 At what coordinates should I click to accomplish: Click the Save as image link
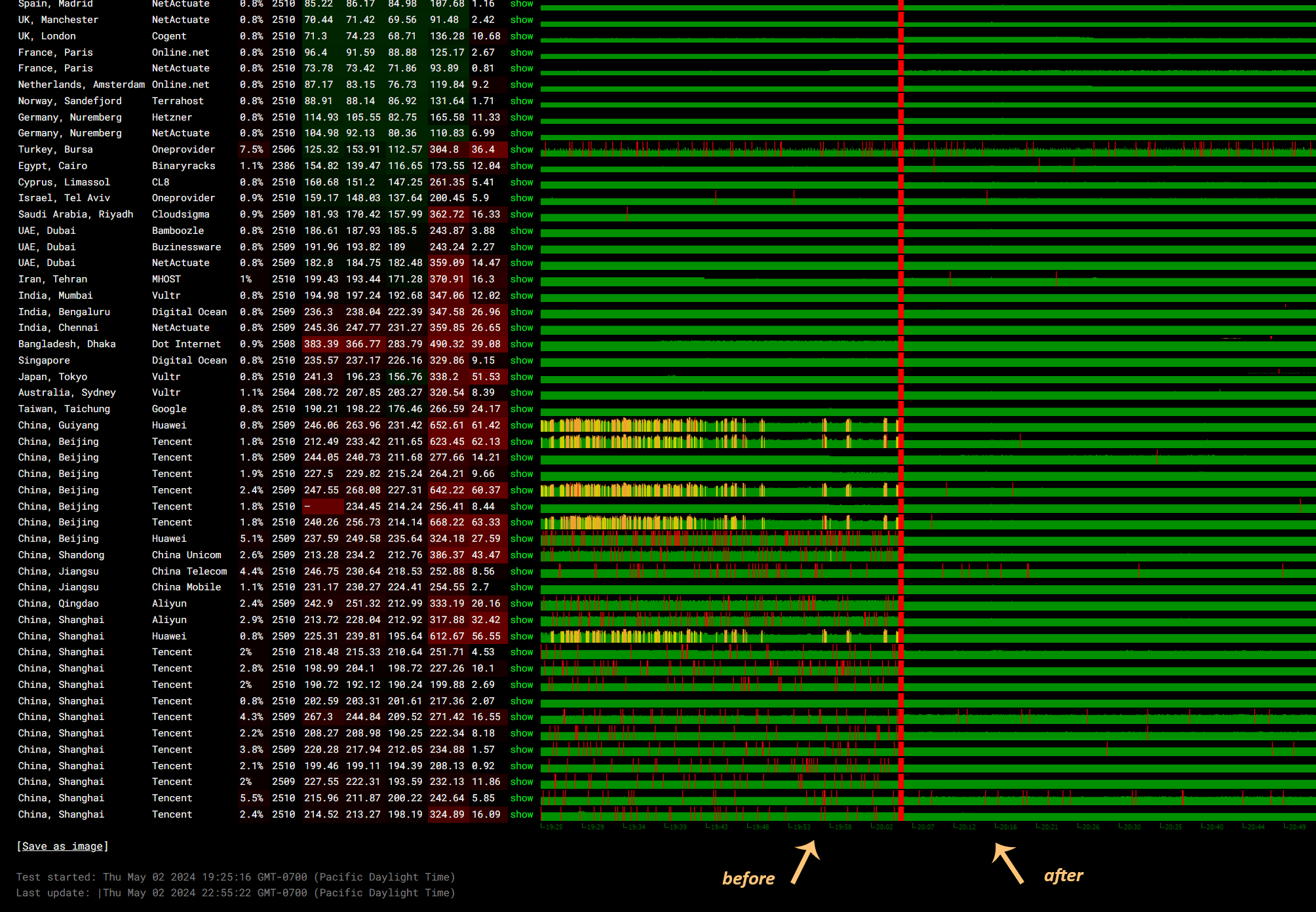[x=62, y=846]
